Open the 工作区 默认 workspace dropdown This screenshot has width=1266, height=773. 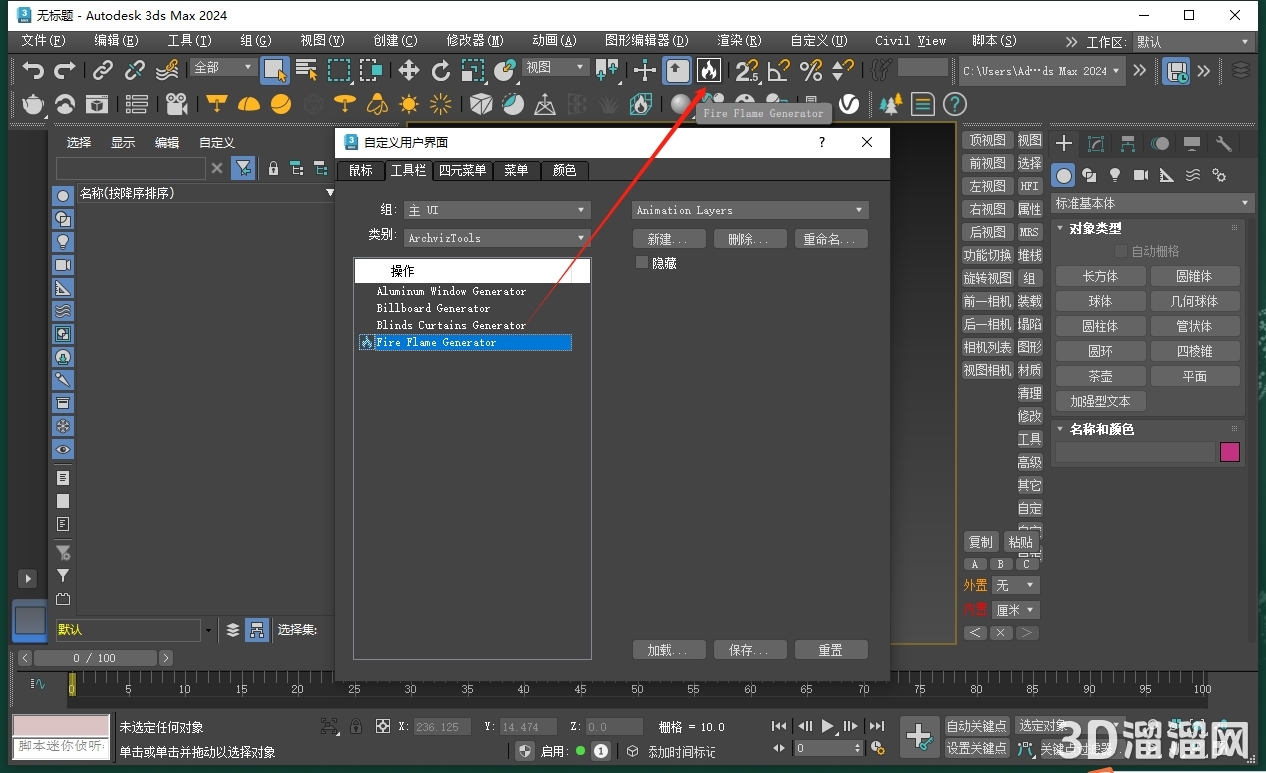pos(1192,42)
